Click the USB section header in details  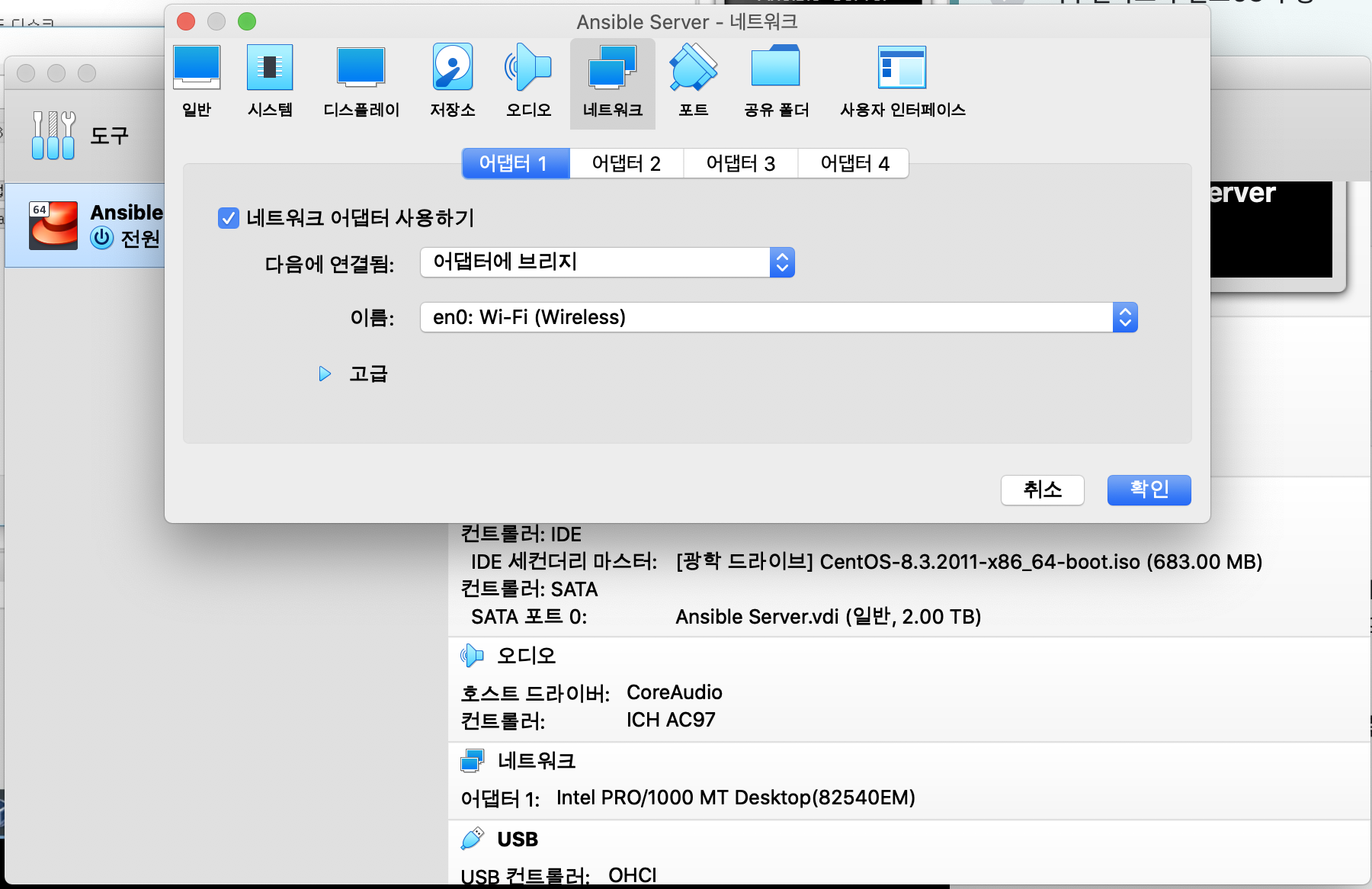click(518, 839)
